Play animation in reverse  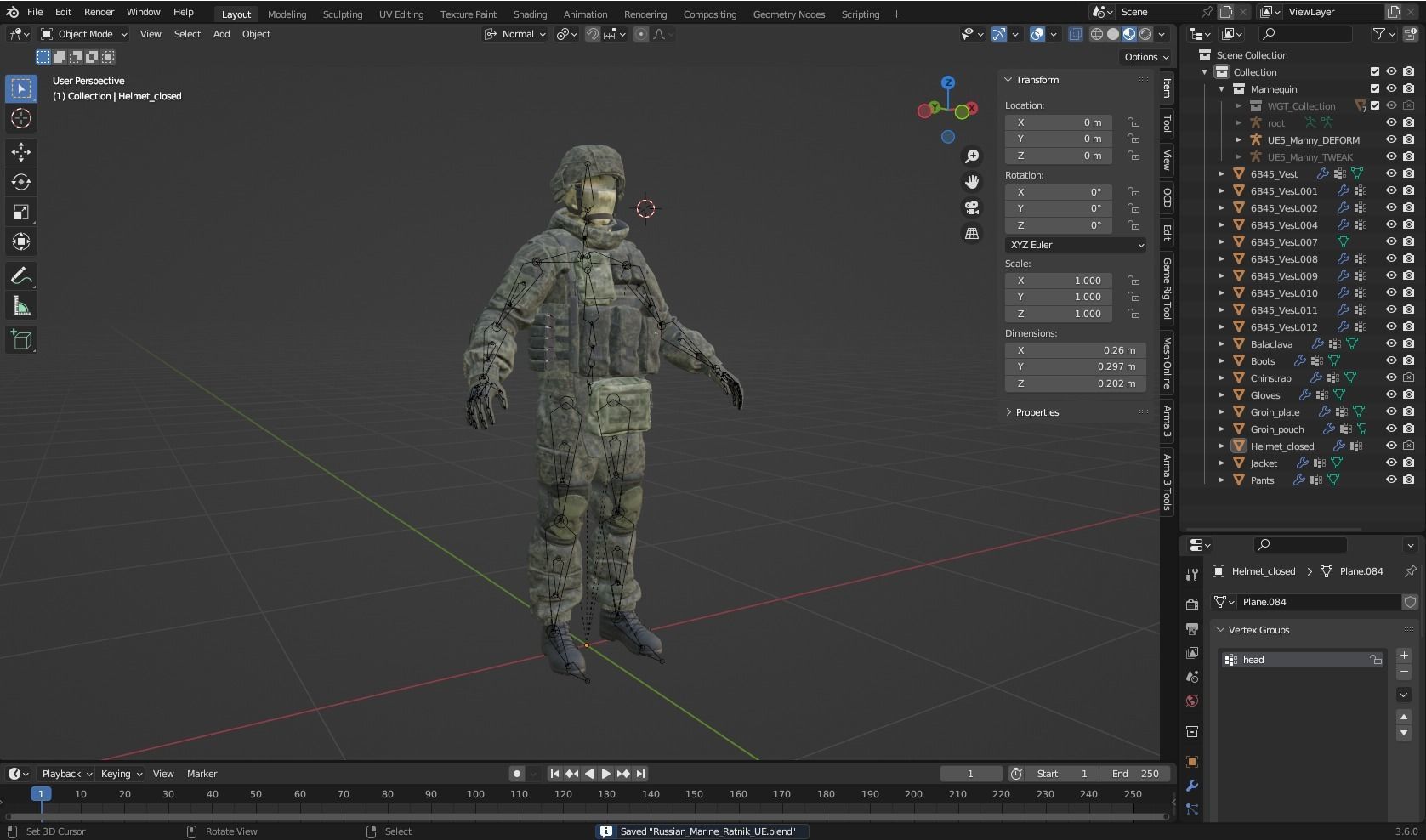tap(589, 774)
